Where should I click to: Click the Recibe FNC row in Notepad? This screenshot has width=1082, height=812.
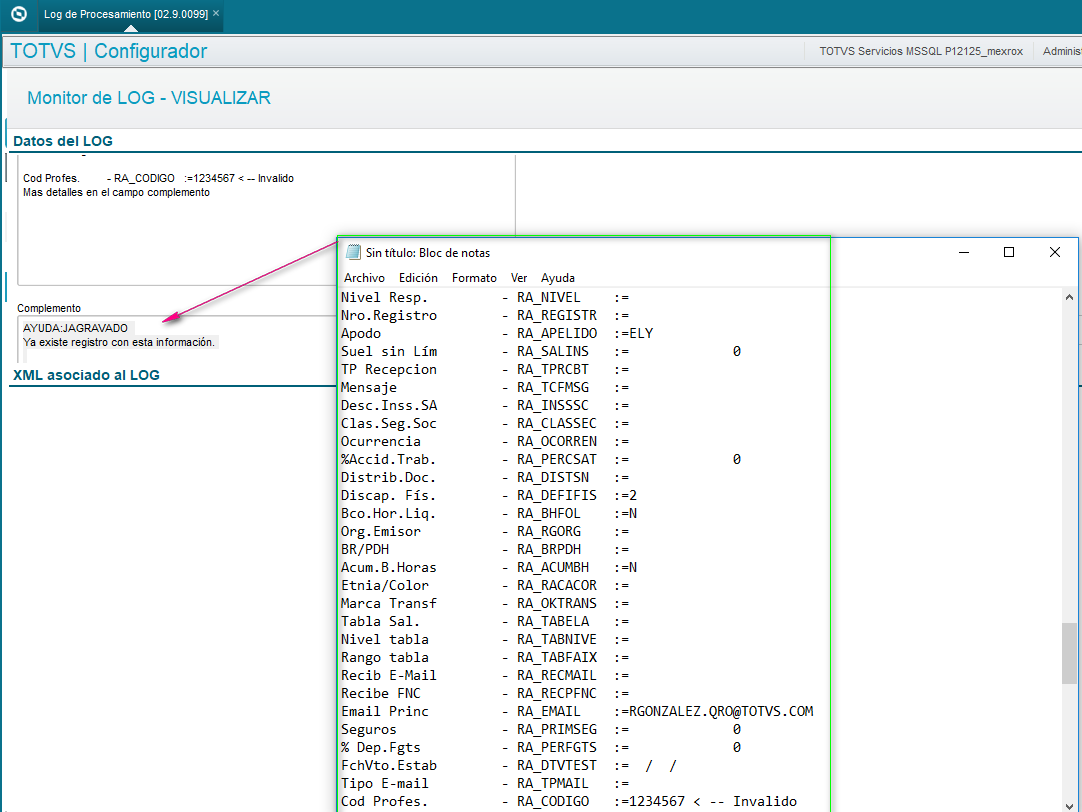coord(485,693)
